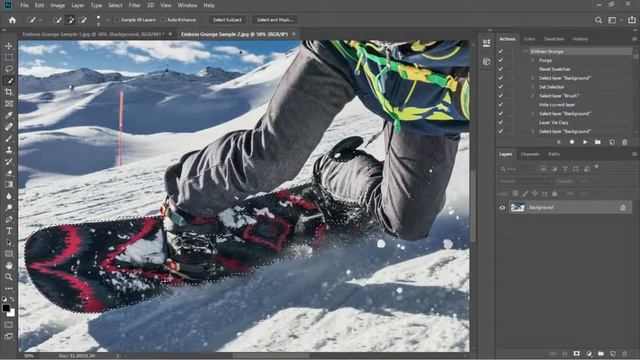Image resolution: width=640 pixels, height=360 pixels.
Task: Switch to the History tab
Action: (580, 39)
